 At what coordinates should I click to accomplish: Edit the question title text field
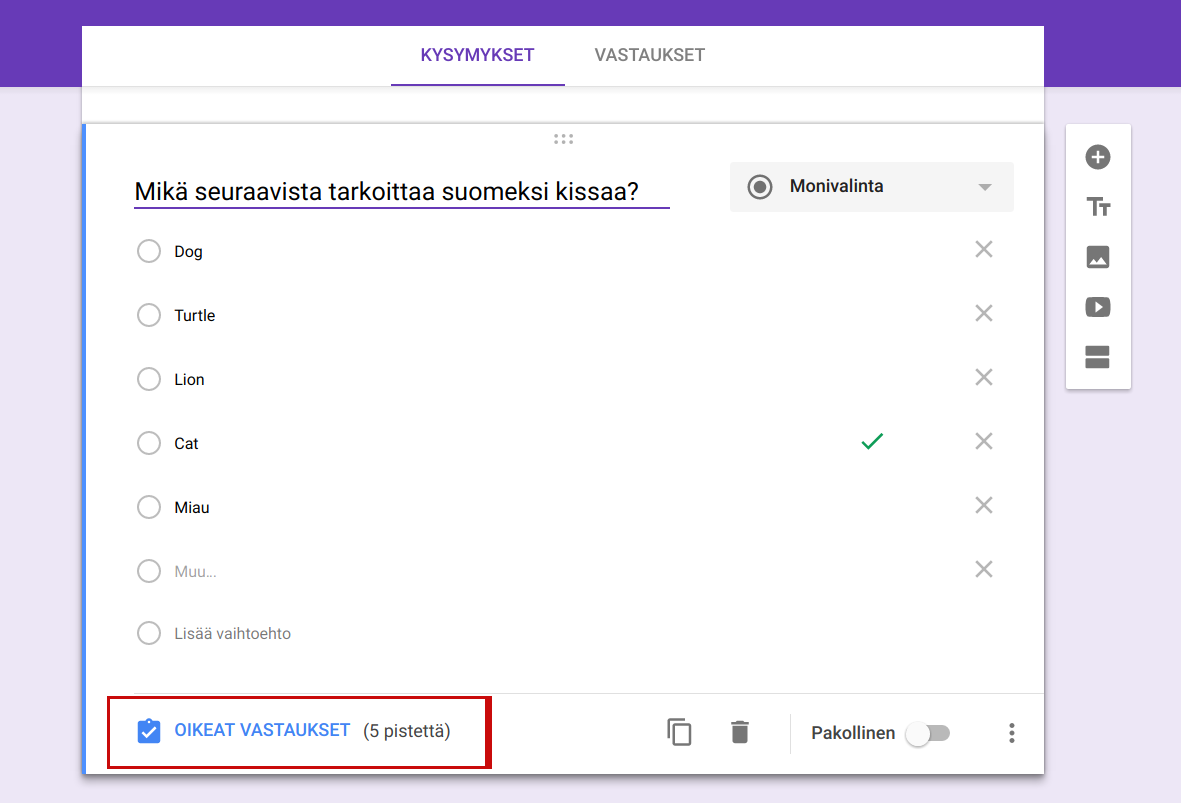coord(400,191)
